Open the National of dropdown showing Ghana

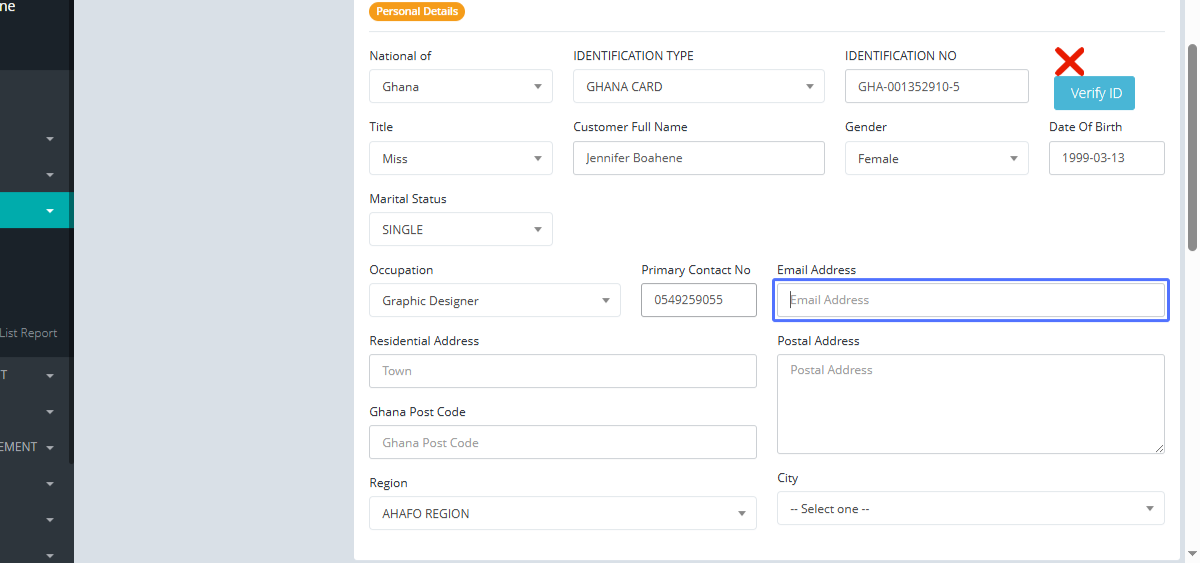460,86
